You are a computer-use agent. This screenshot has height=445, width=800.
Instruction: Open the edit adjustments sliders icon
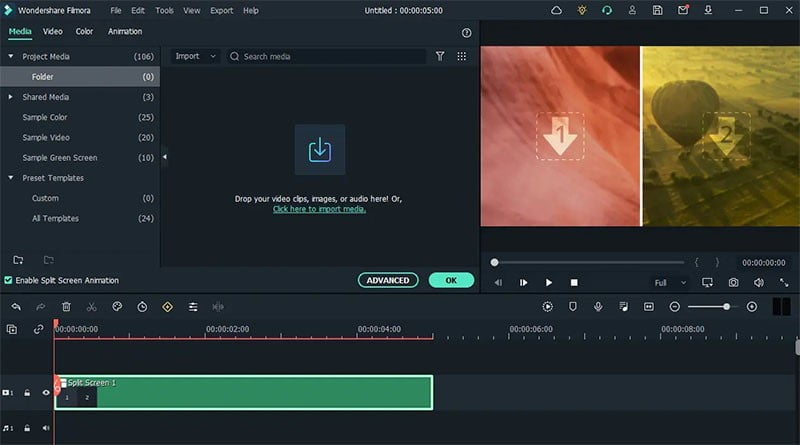(193, 307)
